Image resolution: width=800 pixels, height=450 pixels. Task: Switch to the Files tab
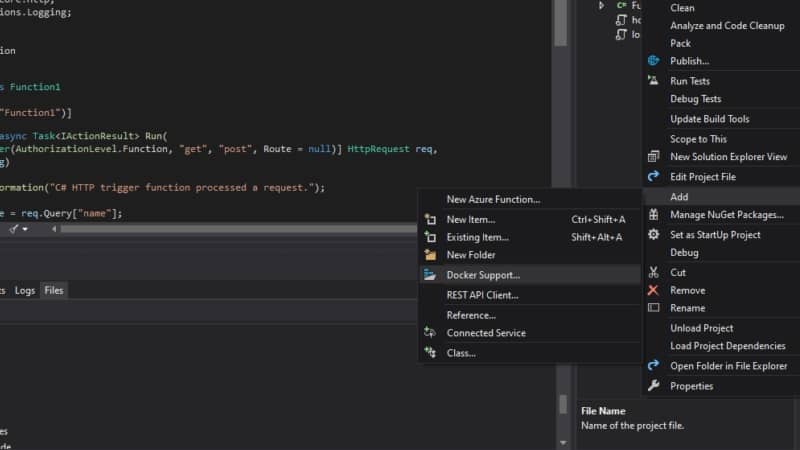(x=54, y=290)
